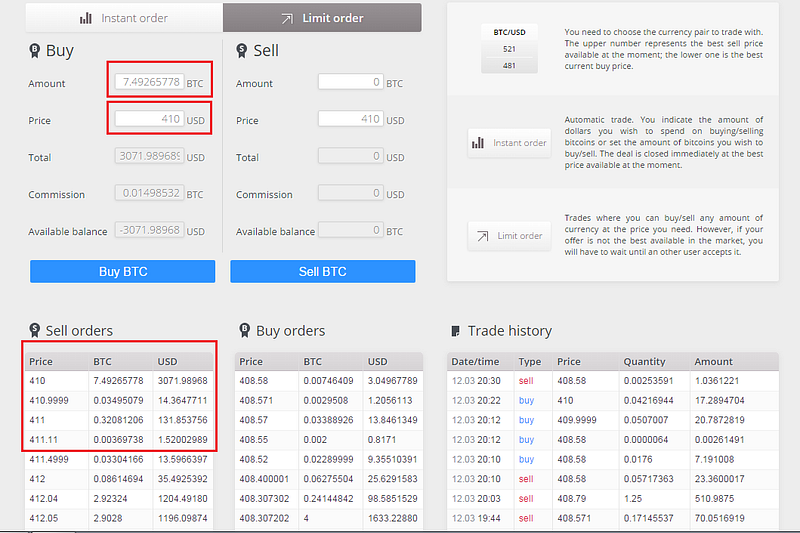The height and width of the screenshot is (533, 800).
Task: Click the document icon beside Trade history
Action: click(456, 331)
